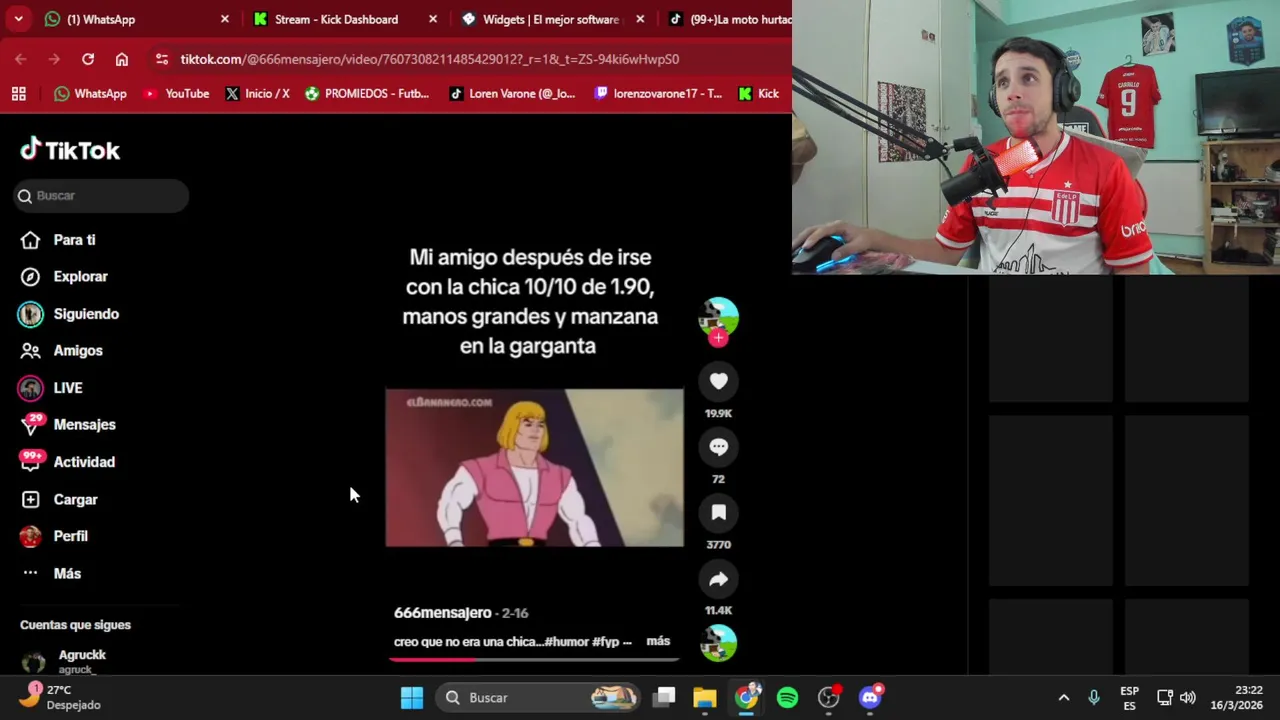
Task: Open the browser apps grid icon
Action: [x=18, y=93]
